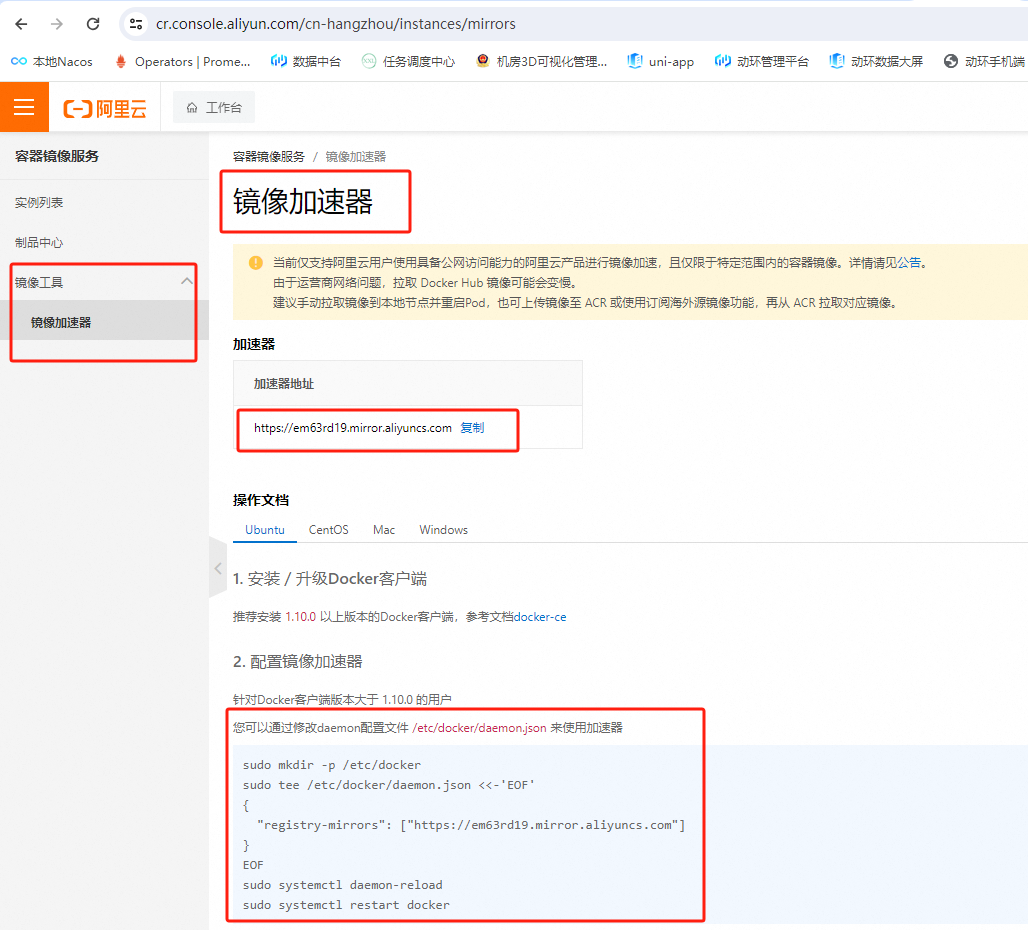Reload the page with the refresh icon
This screenshot has height=930, width=1028.
pyautogui.click(x=93, y=24)
